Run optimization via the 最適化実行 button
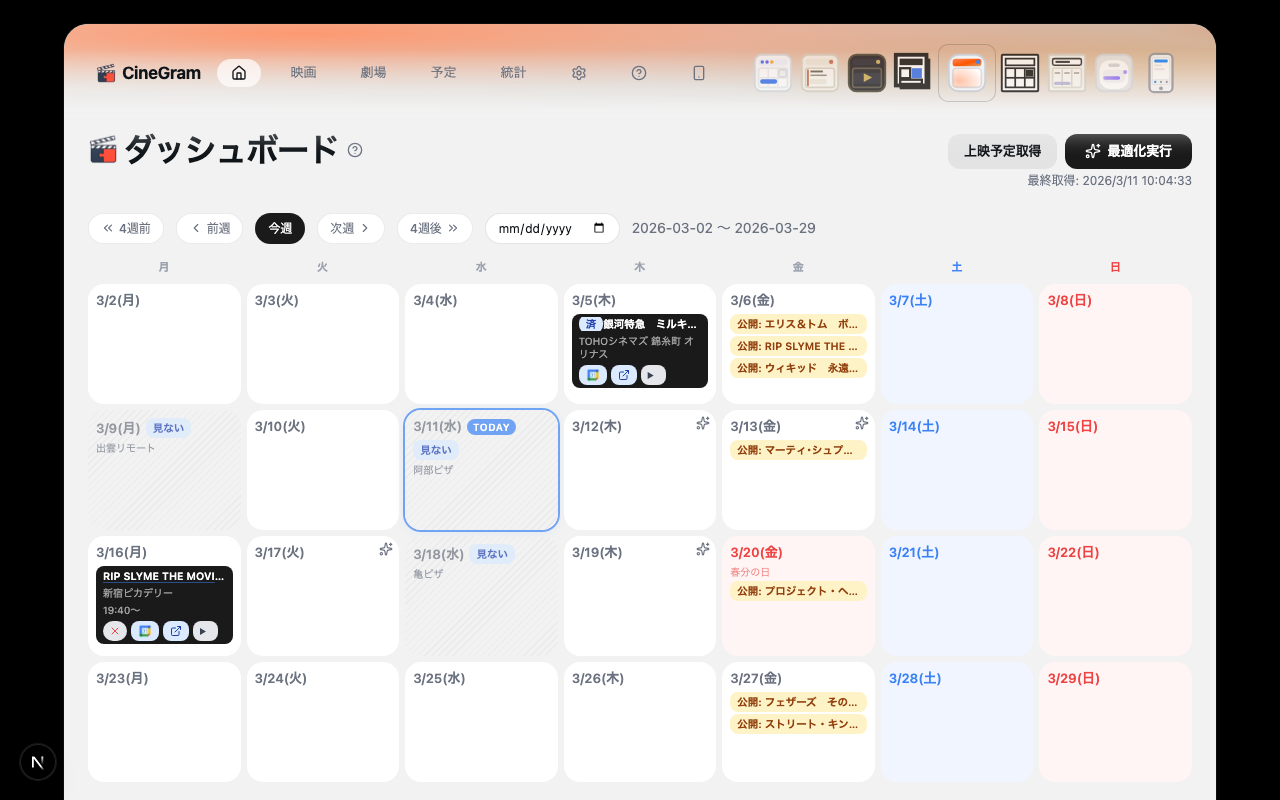The image size is (1280, 800). pyautogui.click(x=1127, y=151)
